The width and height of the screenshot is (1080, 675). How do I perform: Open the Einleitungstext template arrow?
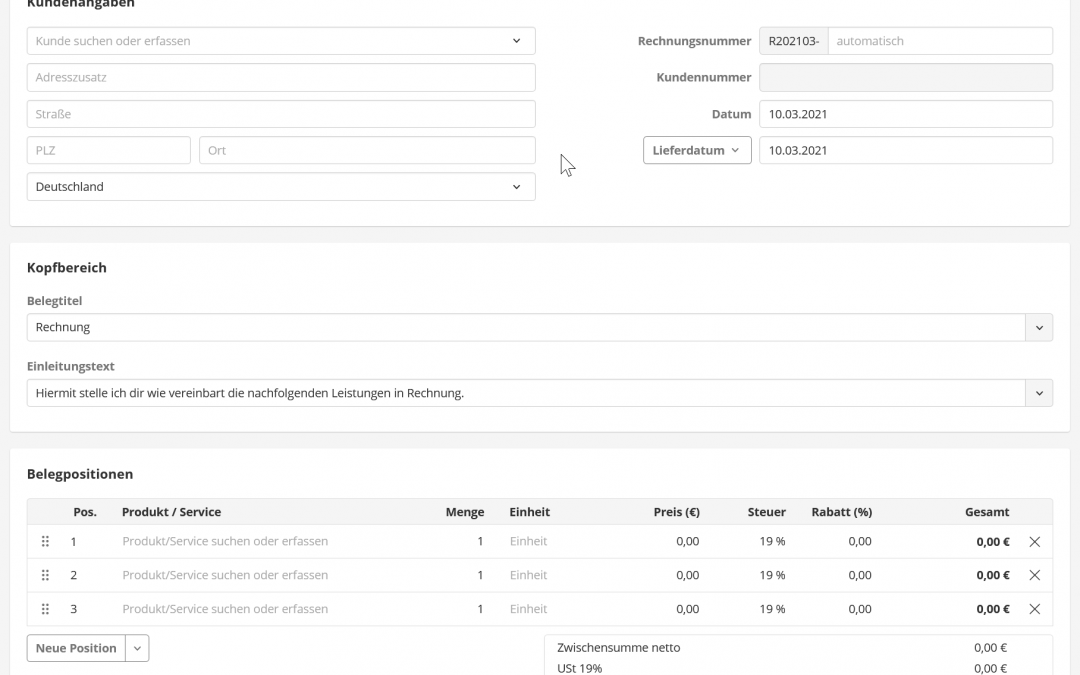(x=1039, y=393)
